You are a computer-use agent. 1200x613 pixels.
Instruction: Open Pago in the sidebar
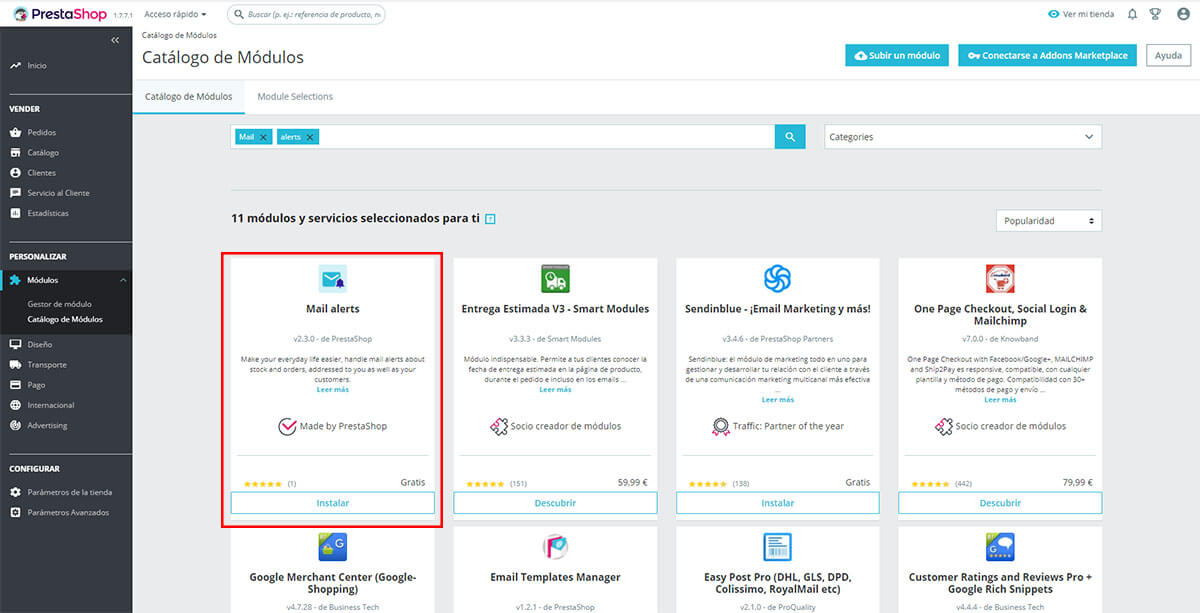click(x=36, y=385)
